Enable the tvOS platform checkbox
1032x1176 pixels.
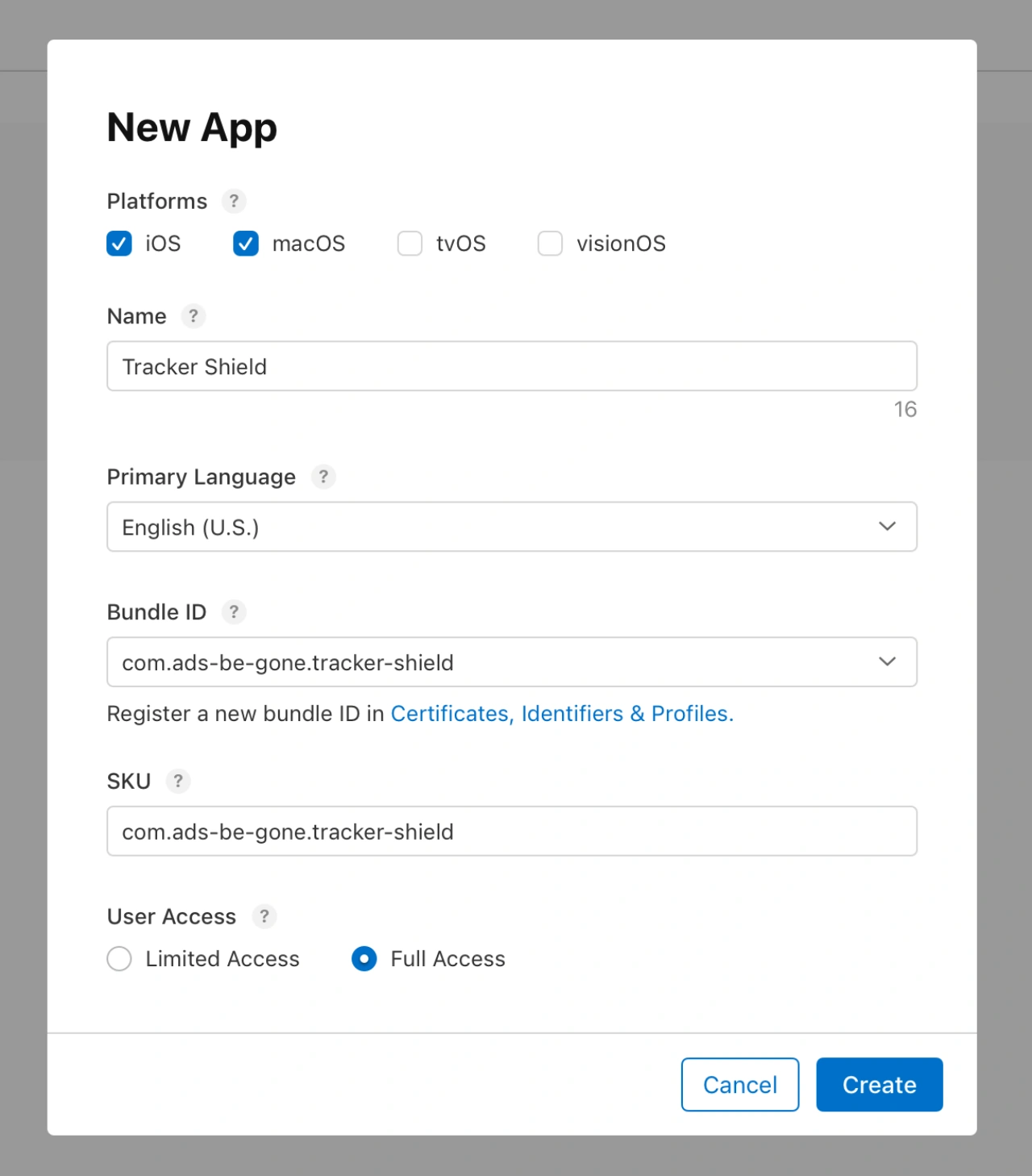(410, 244)
